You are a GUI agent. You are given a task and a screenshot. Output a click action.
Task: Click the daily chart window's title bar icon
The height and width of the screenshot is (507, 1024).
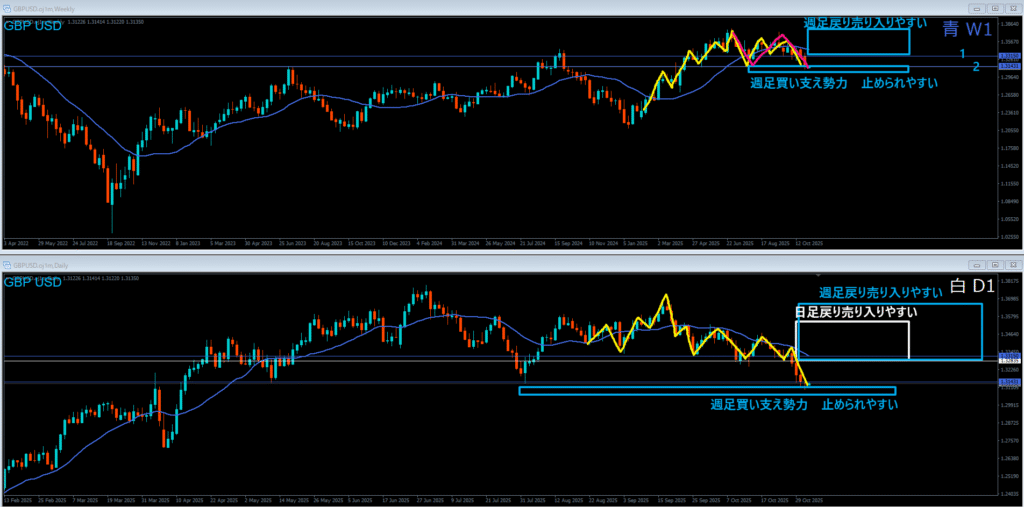pos(6,263)
